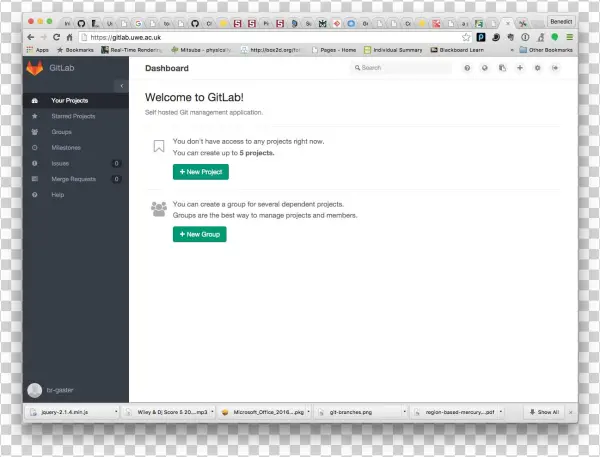Click the group icon beside groups message
600x457 pixels.
159,209
